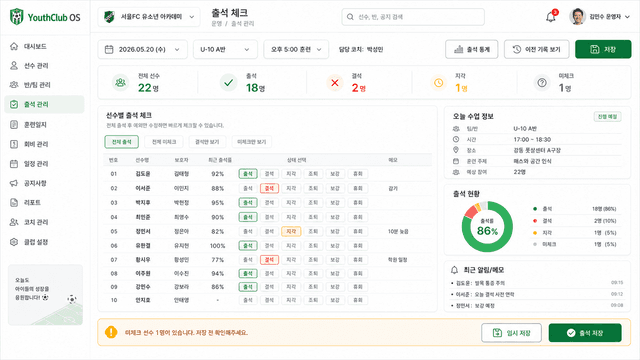Viewport: 640px width, 360px height.
Task: Click the bar chart icon on 출석 통계
Action: (x=459, y=49)
